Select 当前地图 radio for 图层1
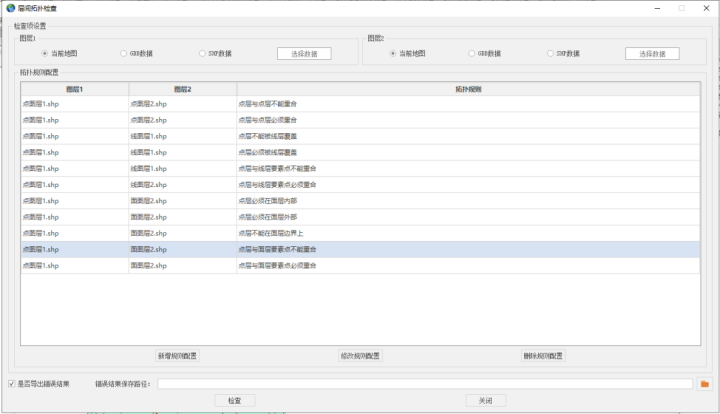The height and width of the screenshot is (414, 720). click(44, 53)
